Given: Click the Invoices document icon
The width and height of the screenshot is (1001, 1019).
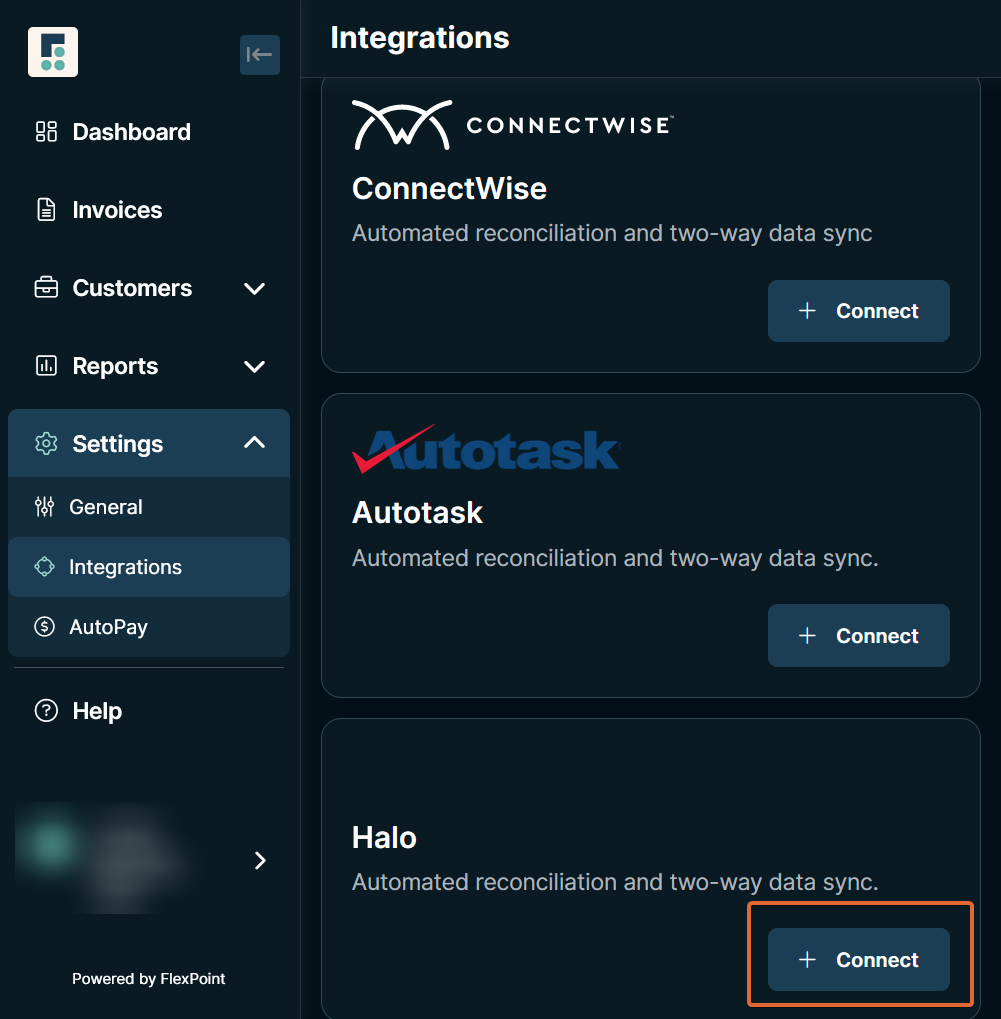Looking at the screenshot, I should 46,210.
